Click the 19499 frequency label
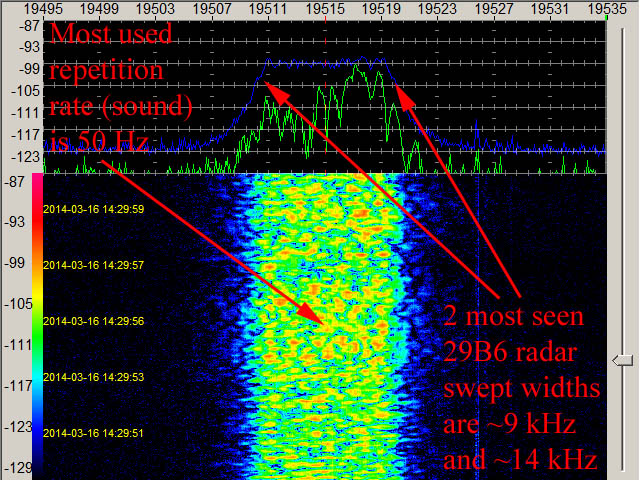This screenshot has width=640, height=480. (x=99, y=9)
